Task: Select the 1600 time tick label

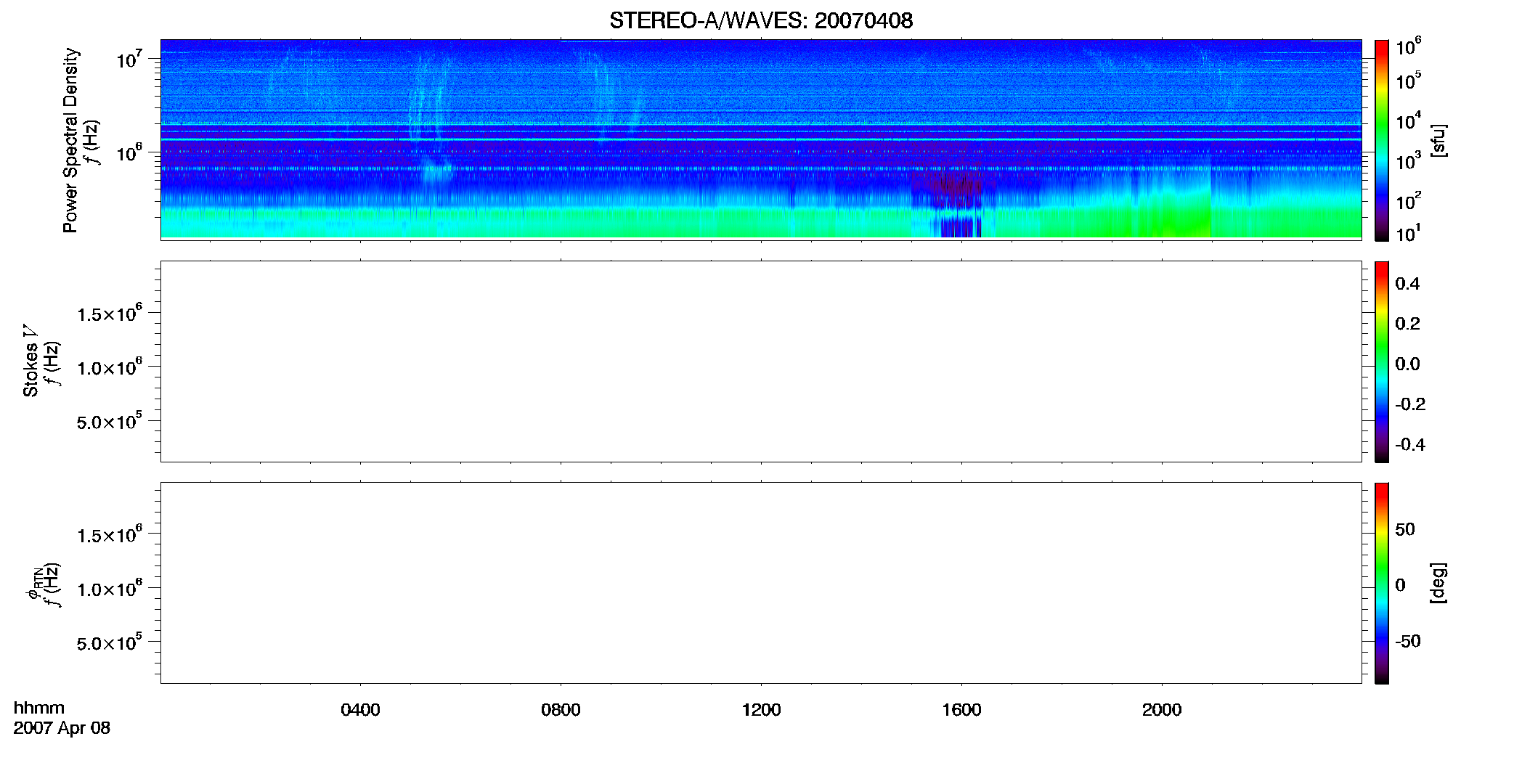Action: (961, 710)
